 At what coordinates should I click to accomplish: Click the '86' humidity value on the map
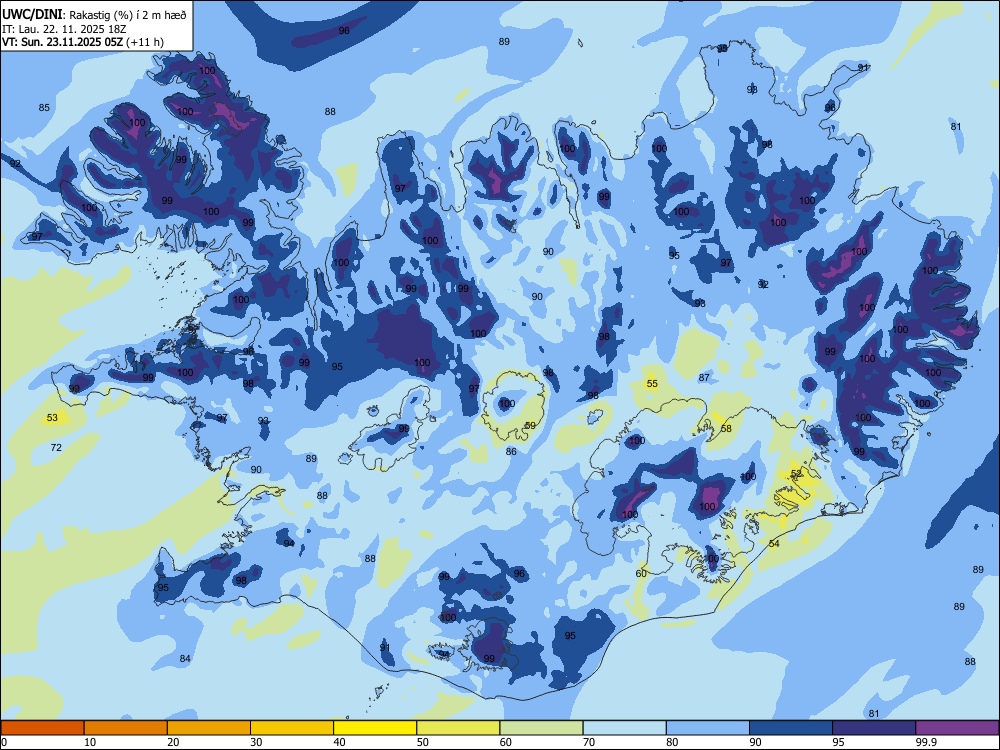(x=511, y=452)
